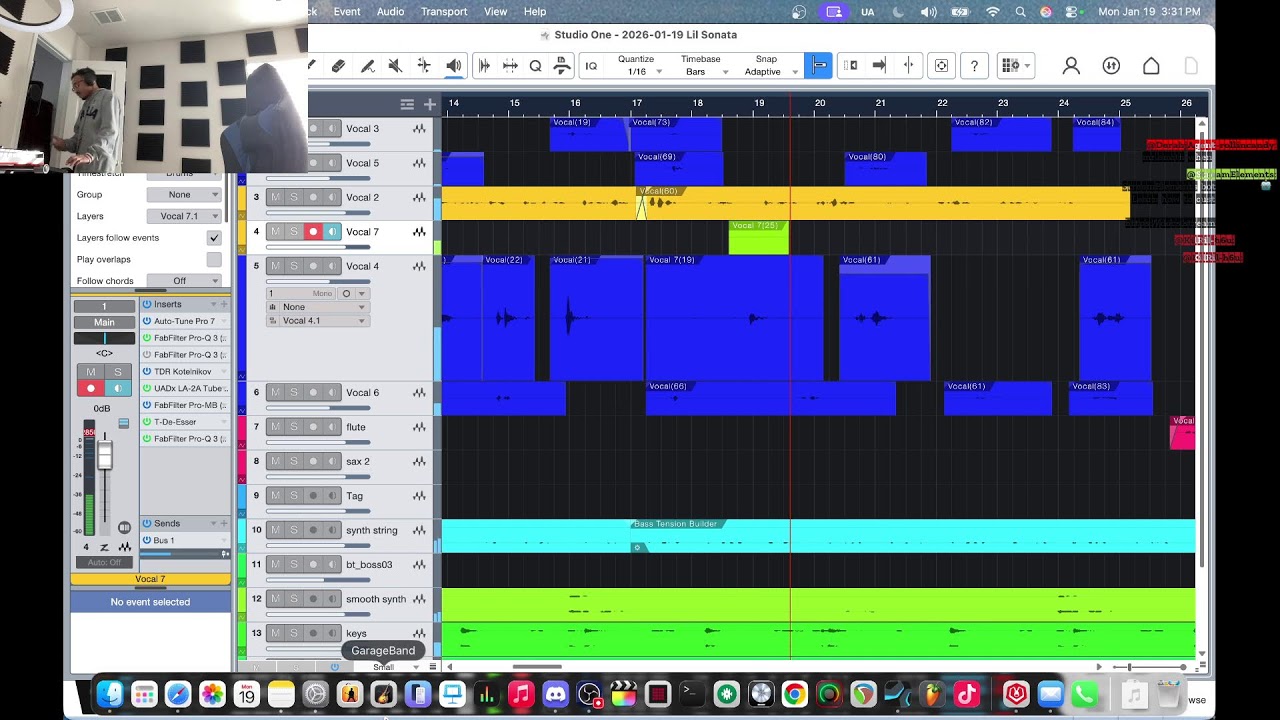Click the channel pan slider
This screenshot has width=1280, height=720.
(x=104, y=339)
